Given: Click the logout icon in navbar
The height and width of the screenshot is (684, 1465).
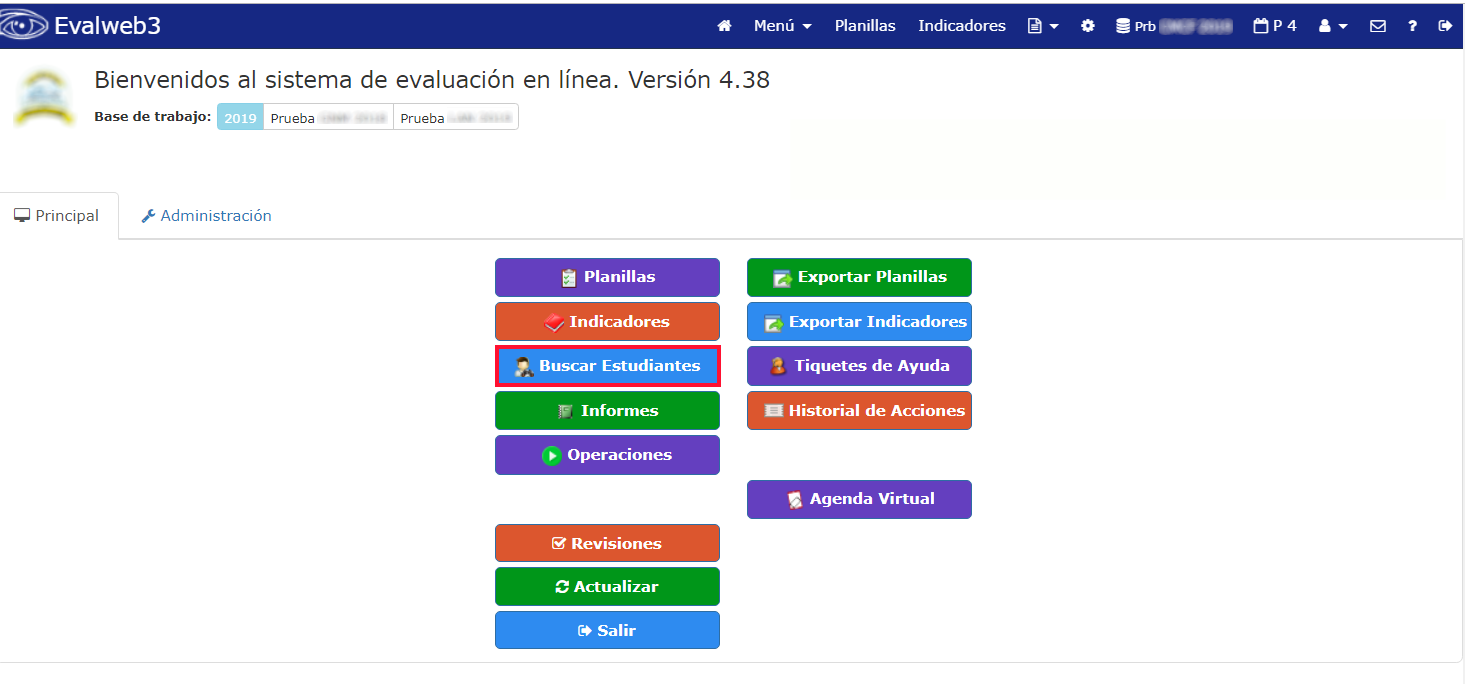Looking at the screenshot, I should (1445, 26).
